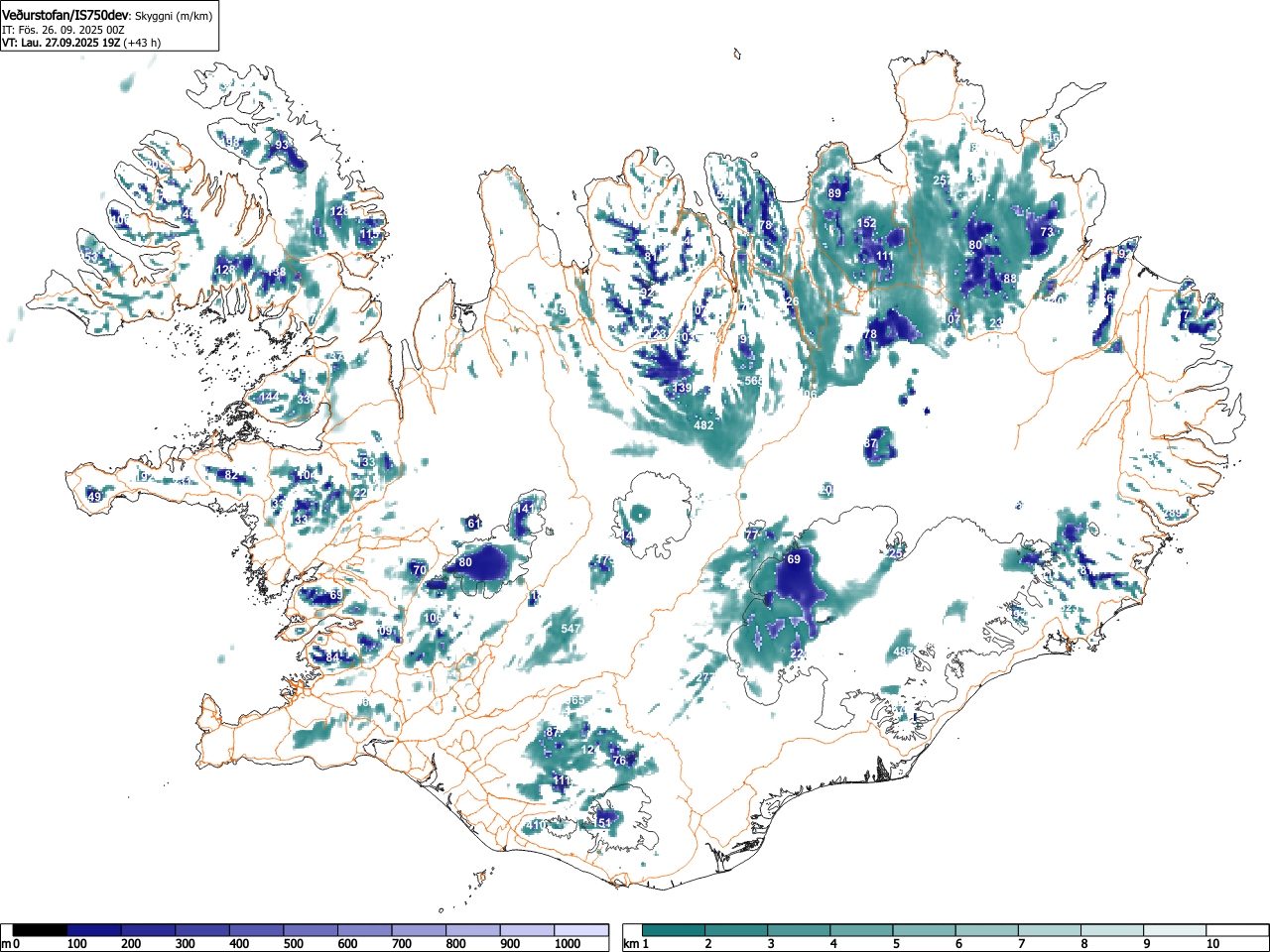Click the 565 visibility value on map
This screenshot has width=1270, height=952.
pos(754,381)
